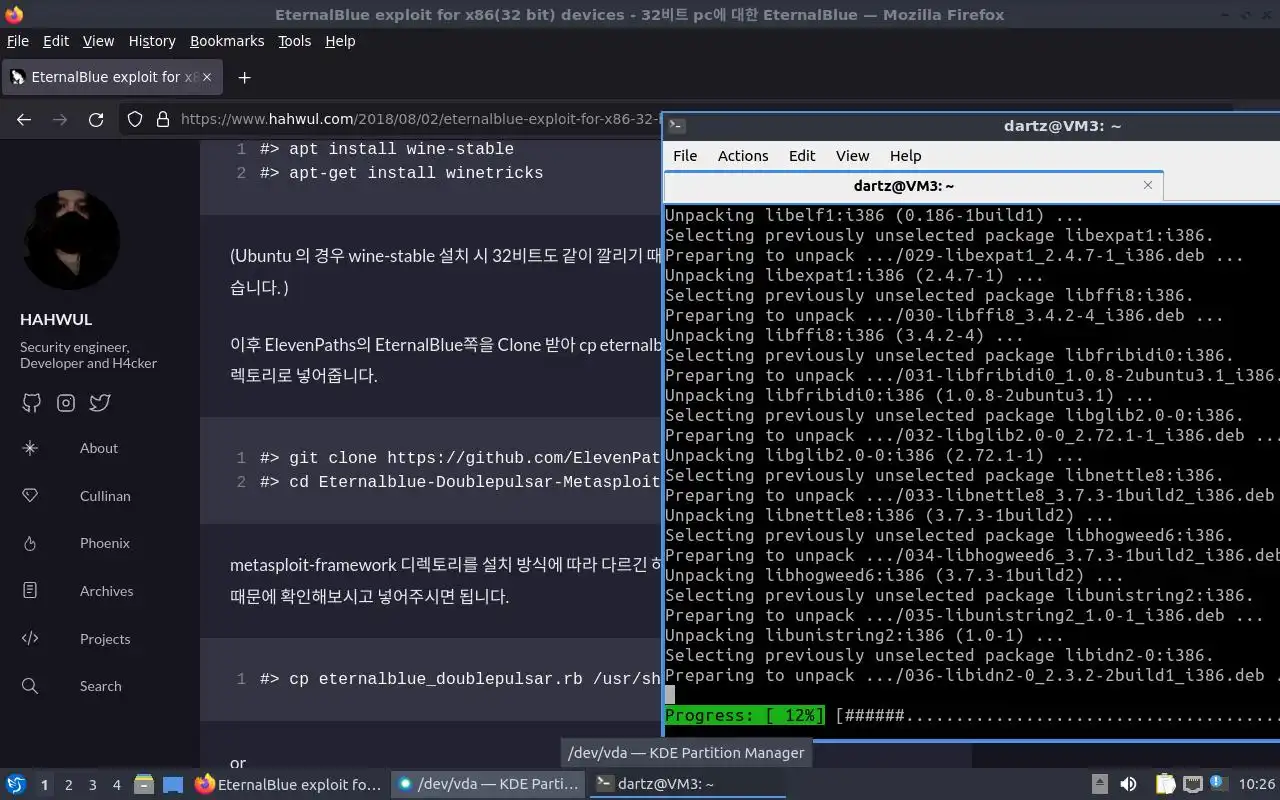Screen dimensions: 1280x800
Task: Open the Phoenix link in sidebar
Action: click(105, 543)
